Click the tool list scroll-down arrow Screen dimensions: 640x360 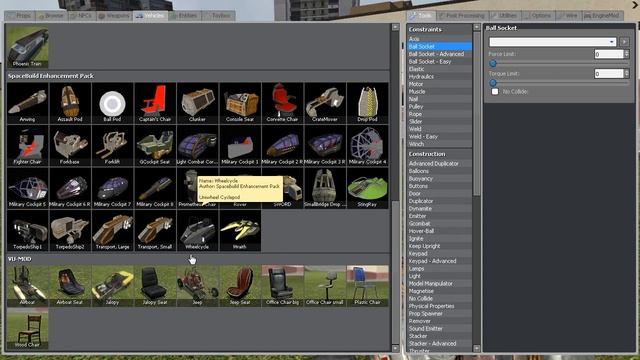tap(476, 348)
